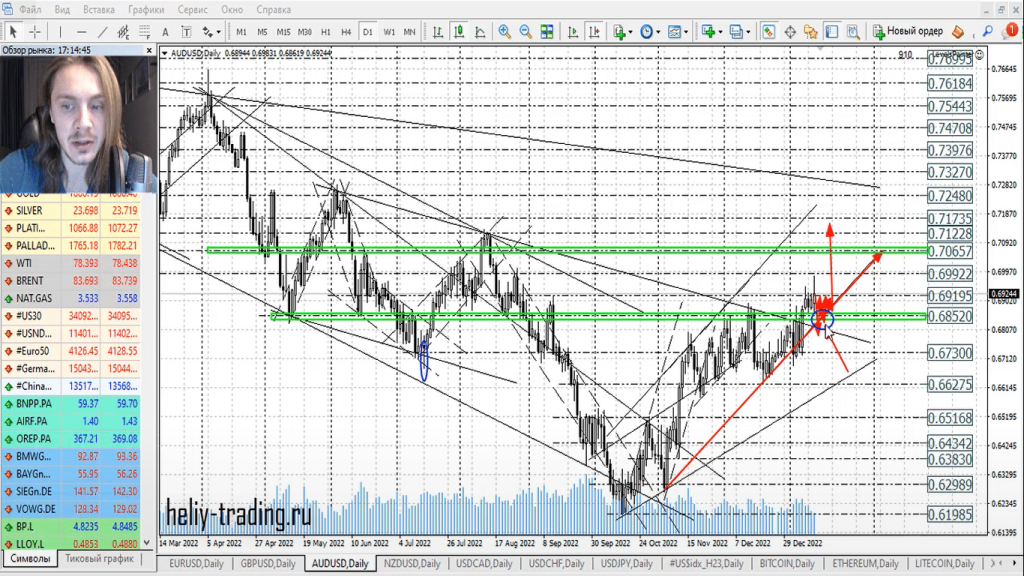Toggle the H4 timeframe button

pyautogui.click(x=346, y=31)
